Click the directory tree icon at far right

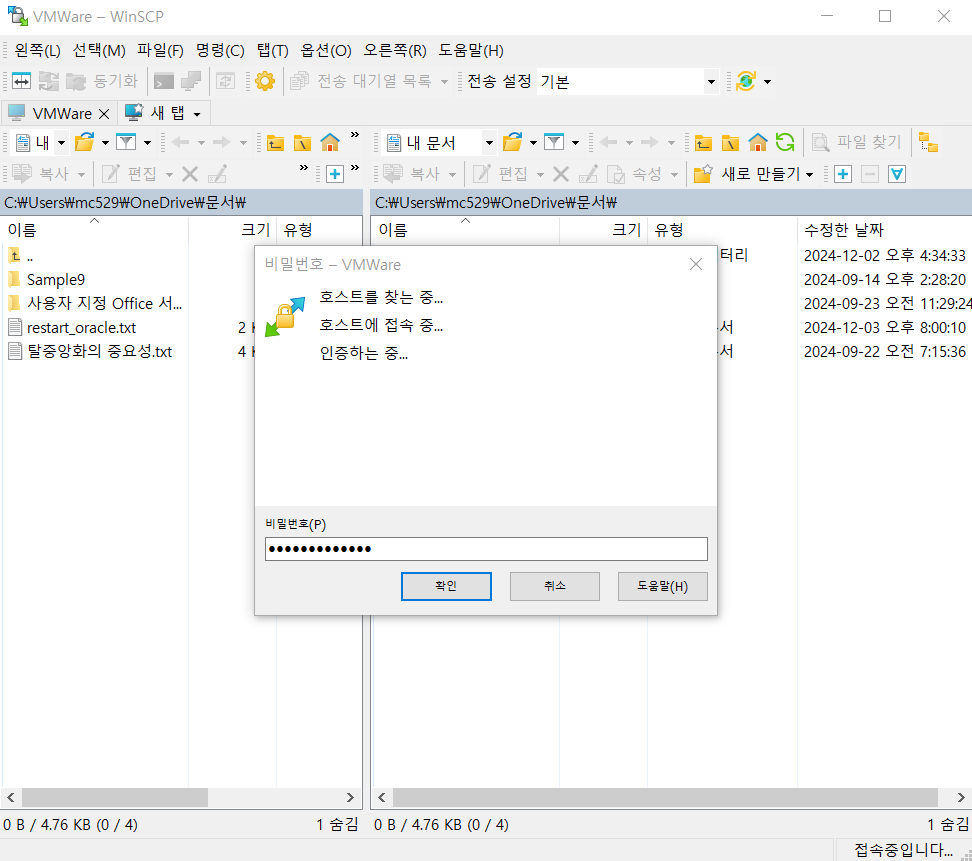coord(928,143)
